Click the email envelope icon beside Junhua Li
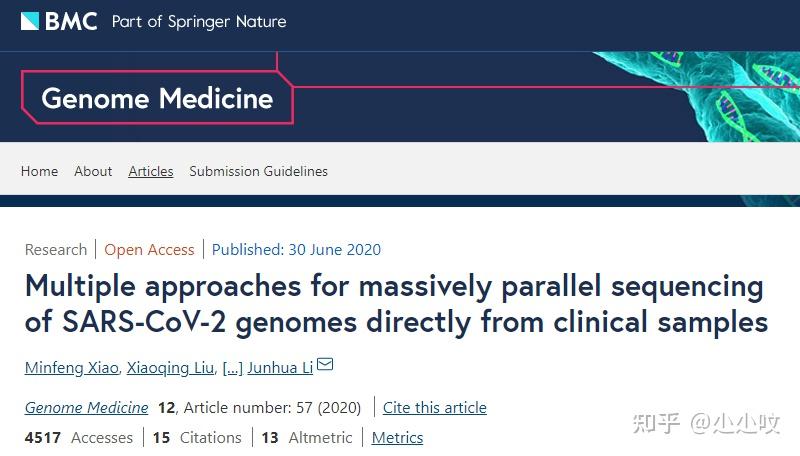Image resolution: width=800 pixels, height=456 pixels. [325, 366]
